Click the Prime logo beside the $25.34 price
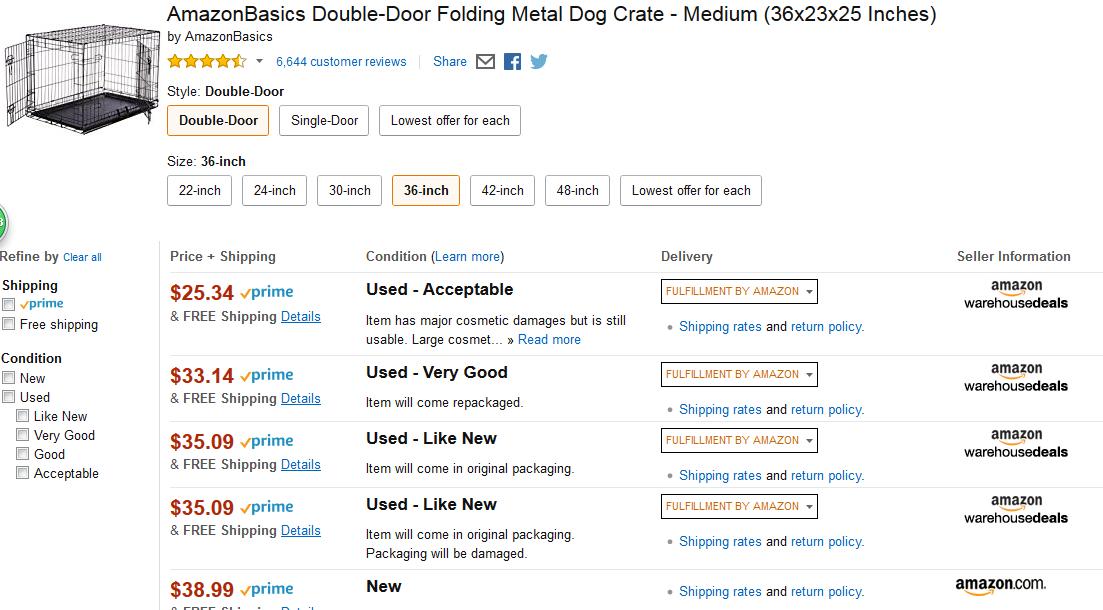 (267, 292)
